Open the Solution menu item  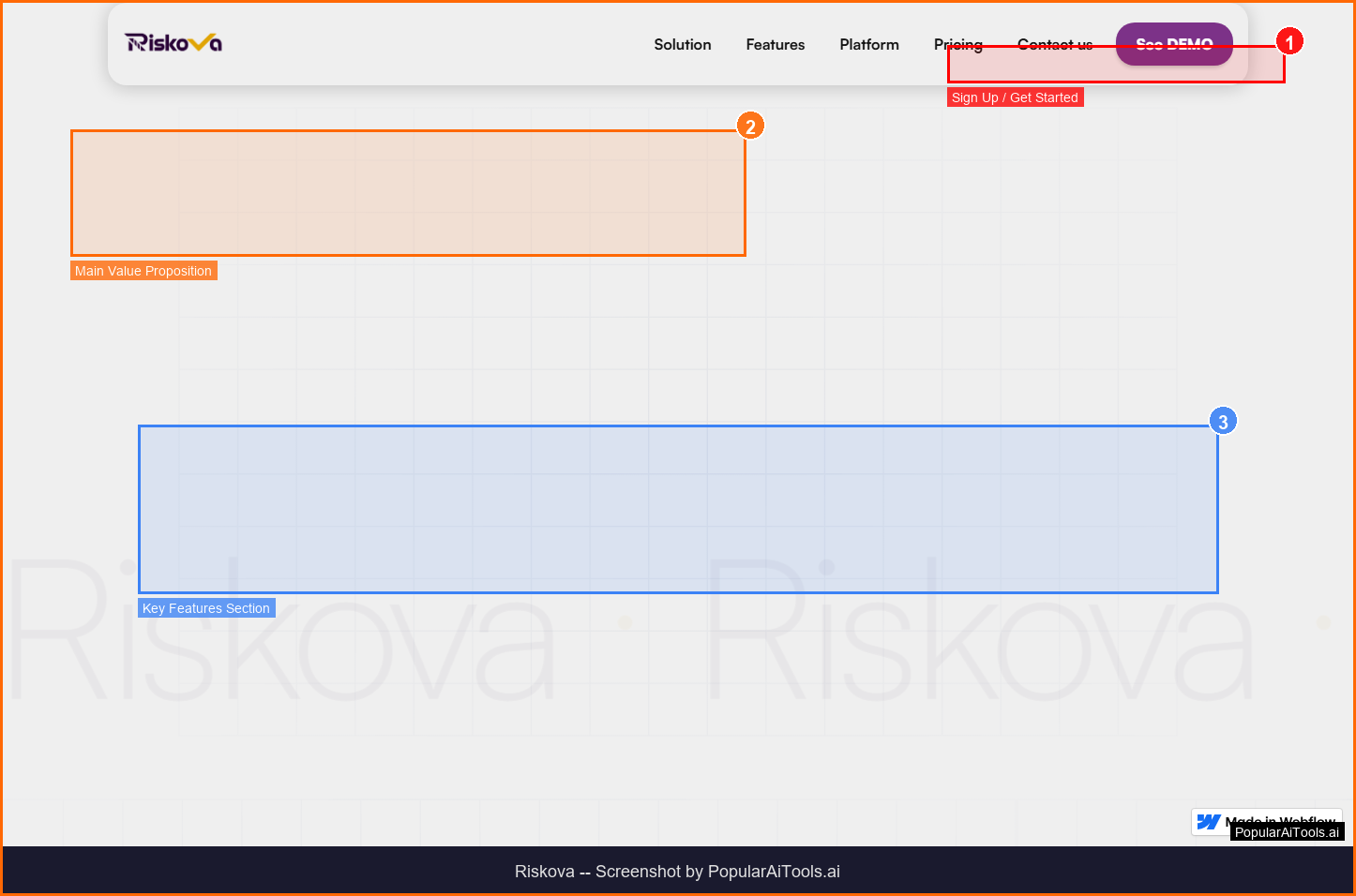coord(682,45)
